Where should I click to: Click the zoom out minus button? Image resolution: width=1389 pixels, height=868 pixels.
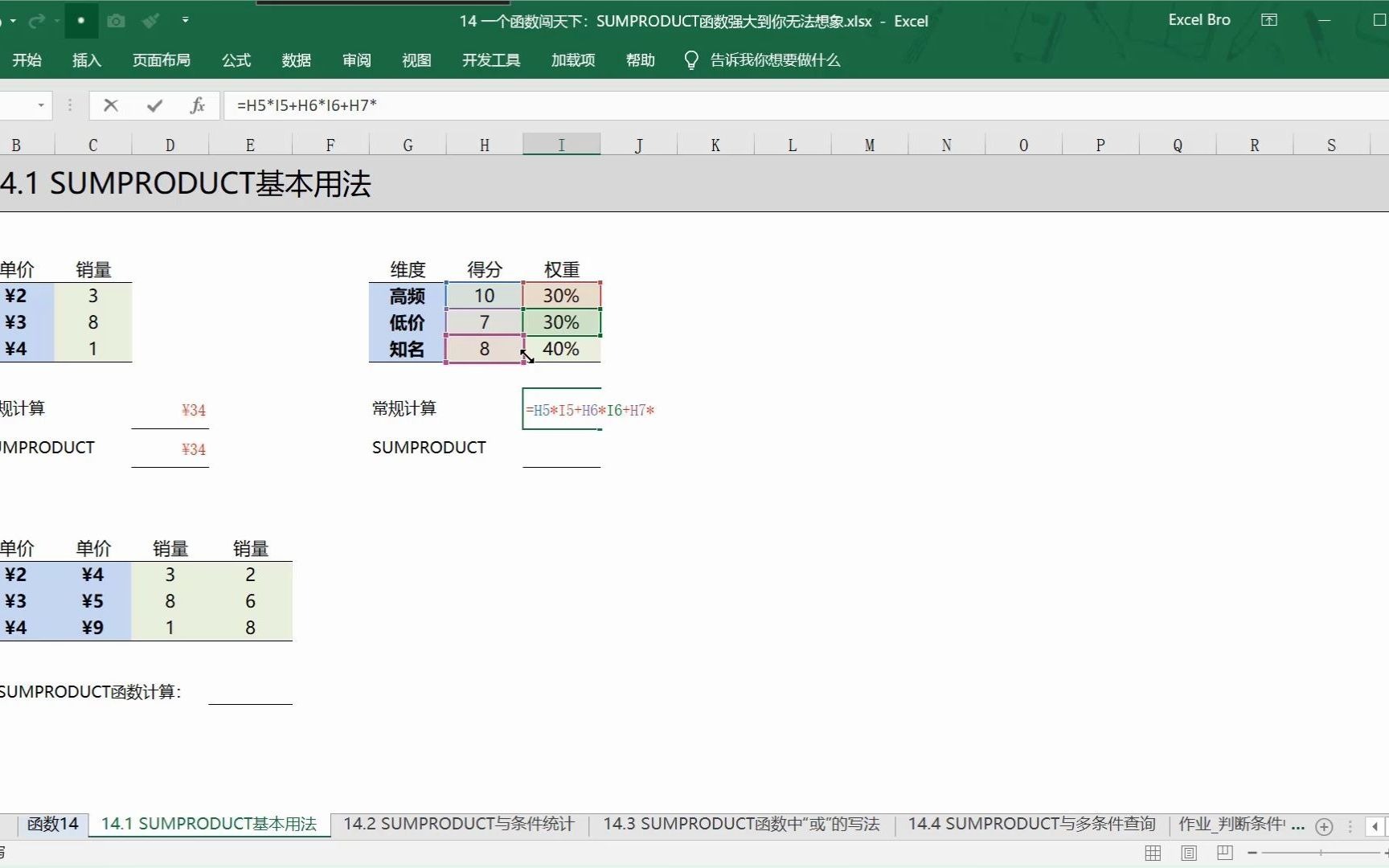[x=1252, y=853]
